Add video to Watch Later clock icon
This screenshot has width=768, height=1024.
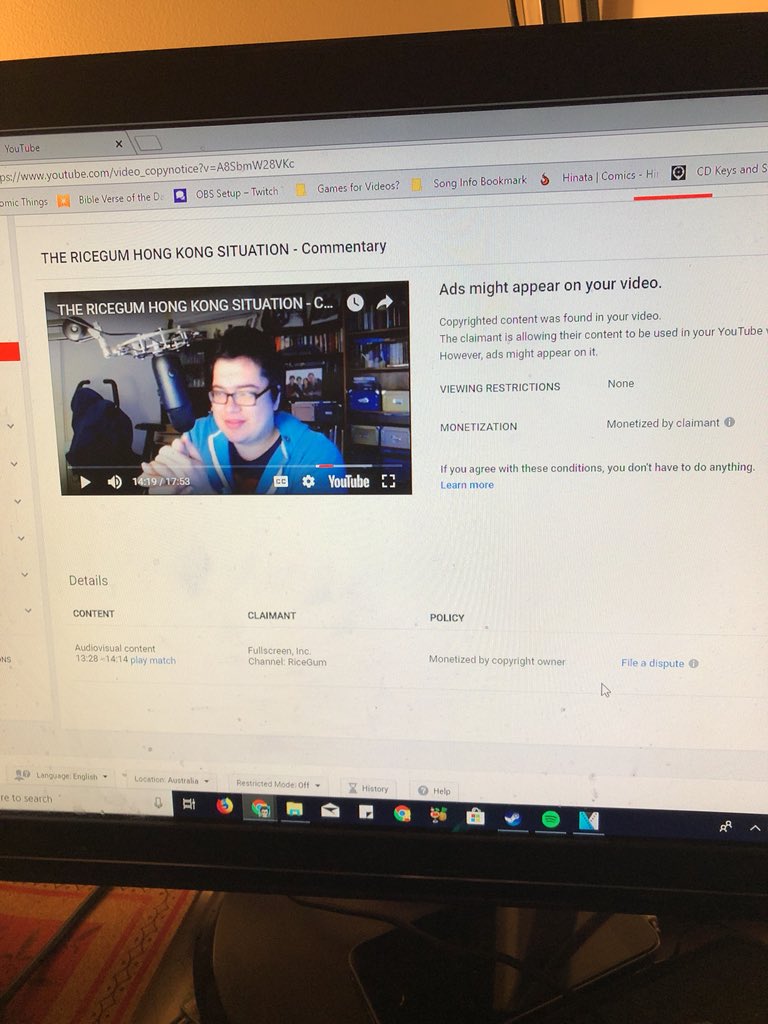355,302
